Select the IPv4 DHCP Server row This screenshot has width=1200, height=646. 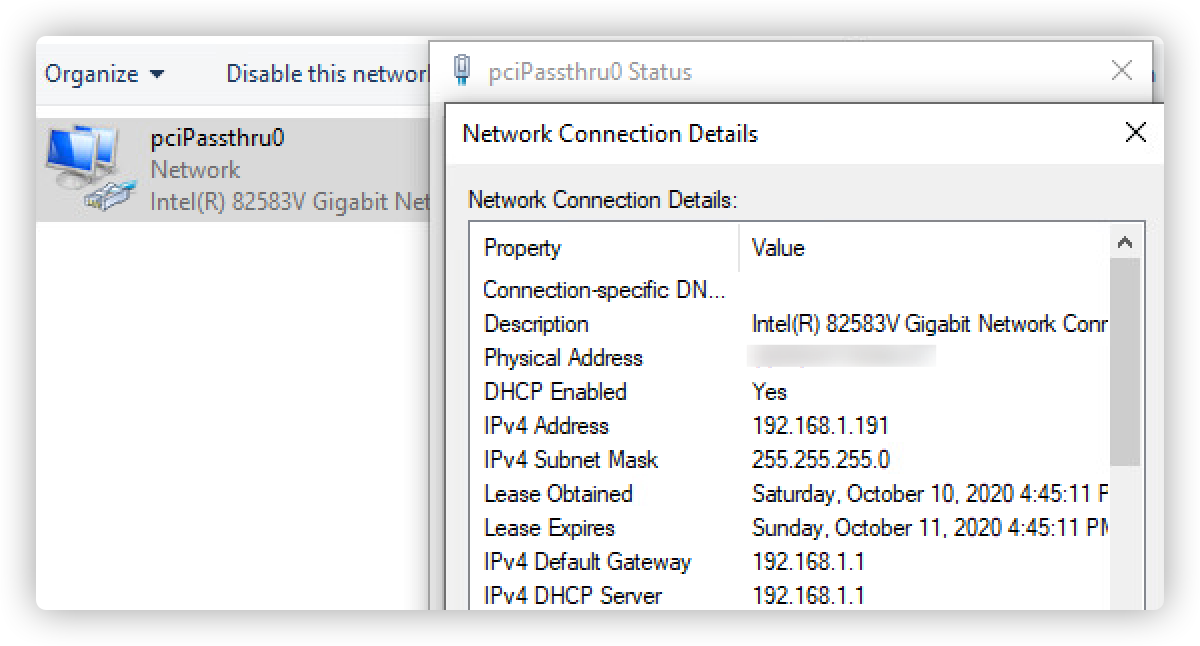point(573,596)
